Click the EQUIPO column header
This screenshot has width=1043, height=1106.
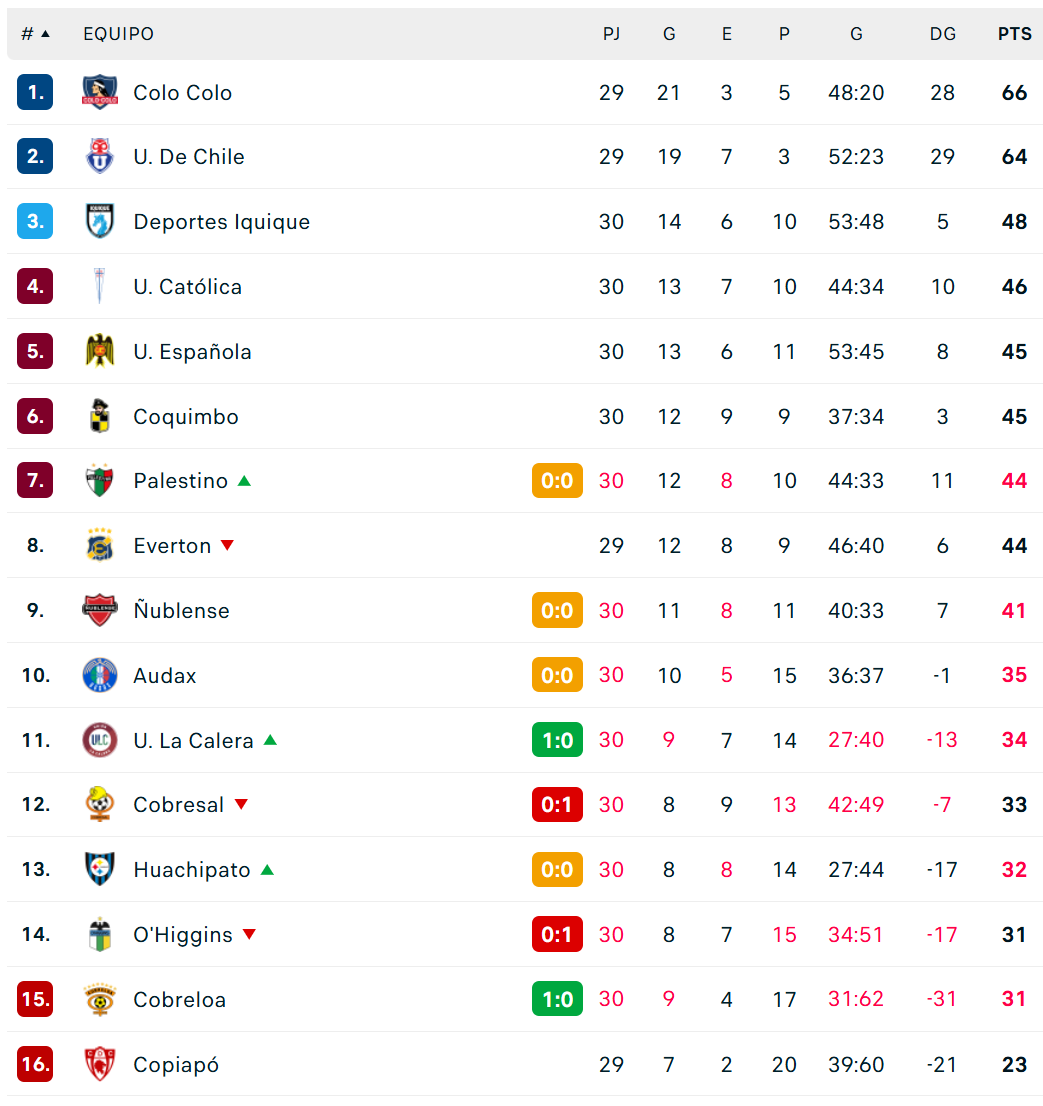118,34
